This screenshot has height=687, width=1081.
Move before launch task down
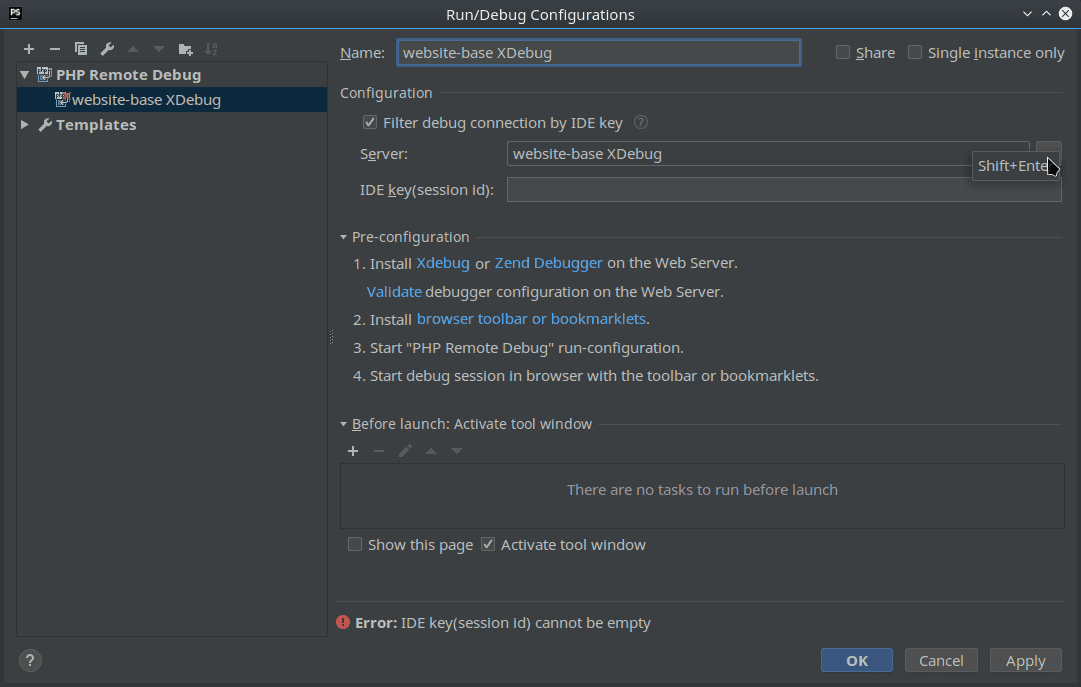click(x=457, y=451)
